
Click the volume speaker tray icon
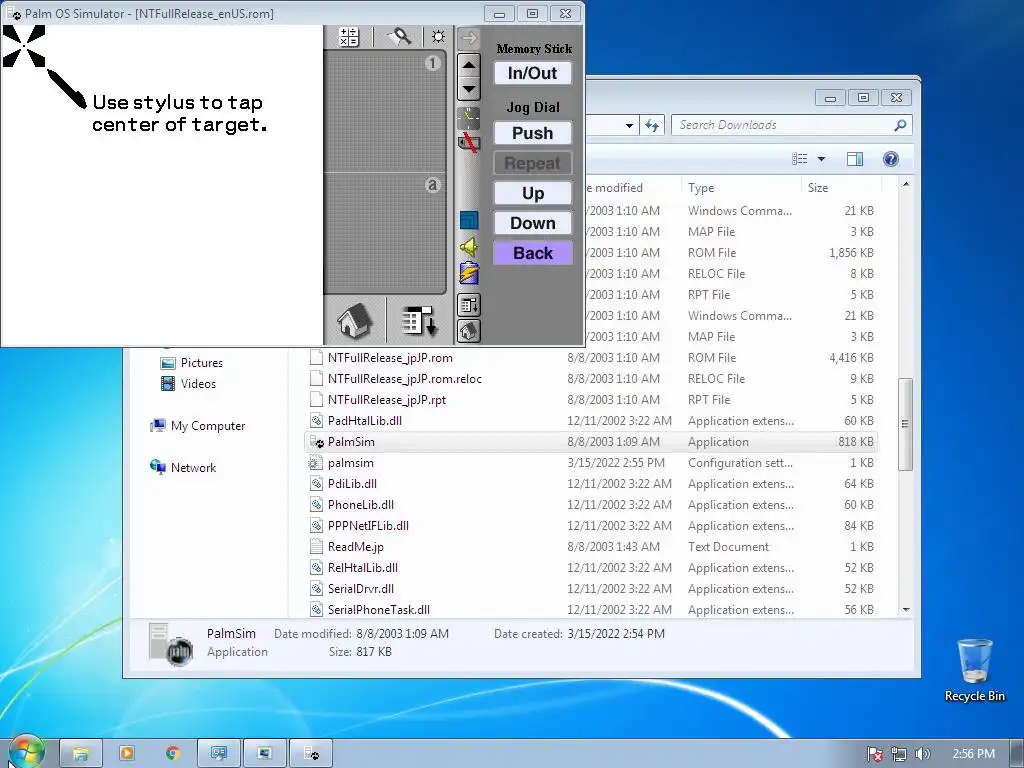pyautogui.click(x=922, y=754)
